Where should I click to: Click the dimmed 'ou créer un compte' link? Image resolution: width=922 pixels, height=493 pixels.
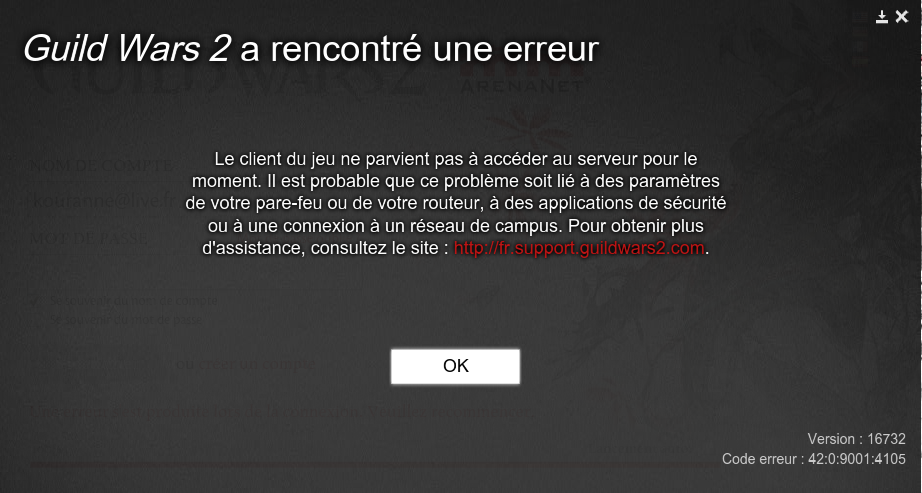[245, 364]
